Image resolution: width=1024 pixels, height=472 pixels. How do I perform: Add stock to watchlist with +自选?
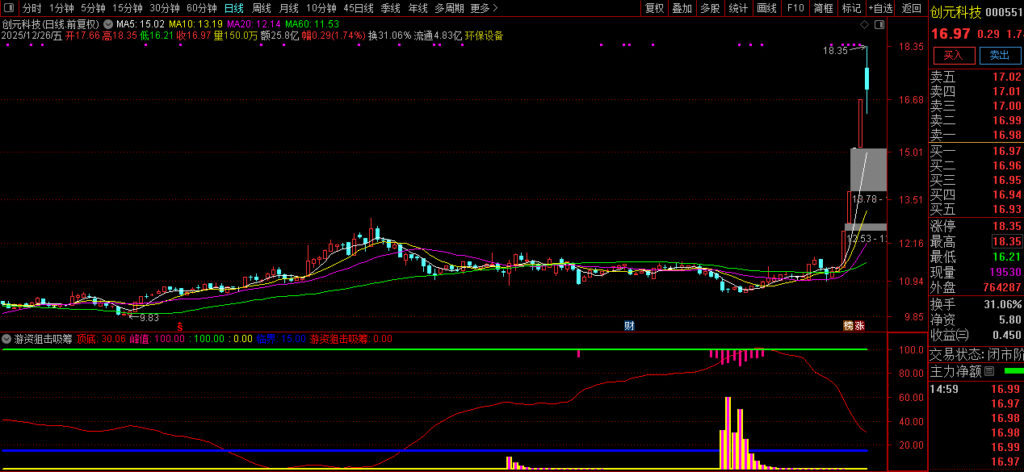tap(880, 8)
